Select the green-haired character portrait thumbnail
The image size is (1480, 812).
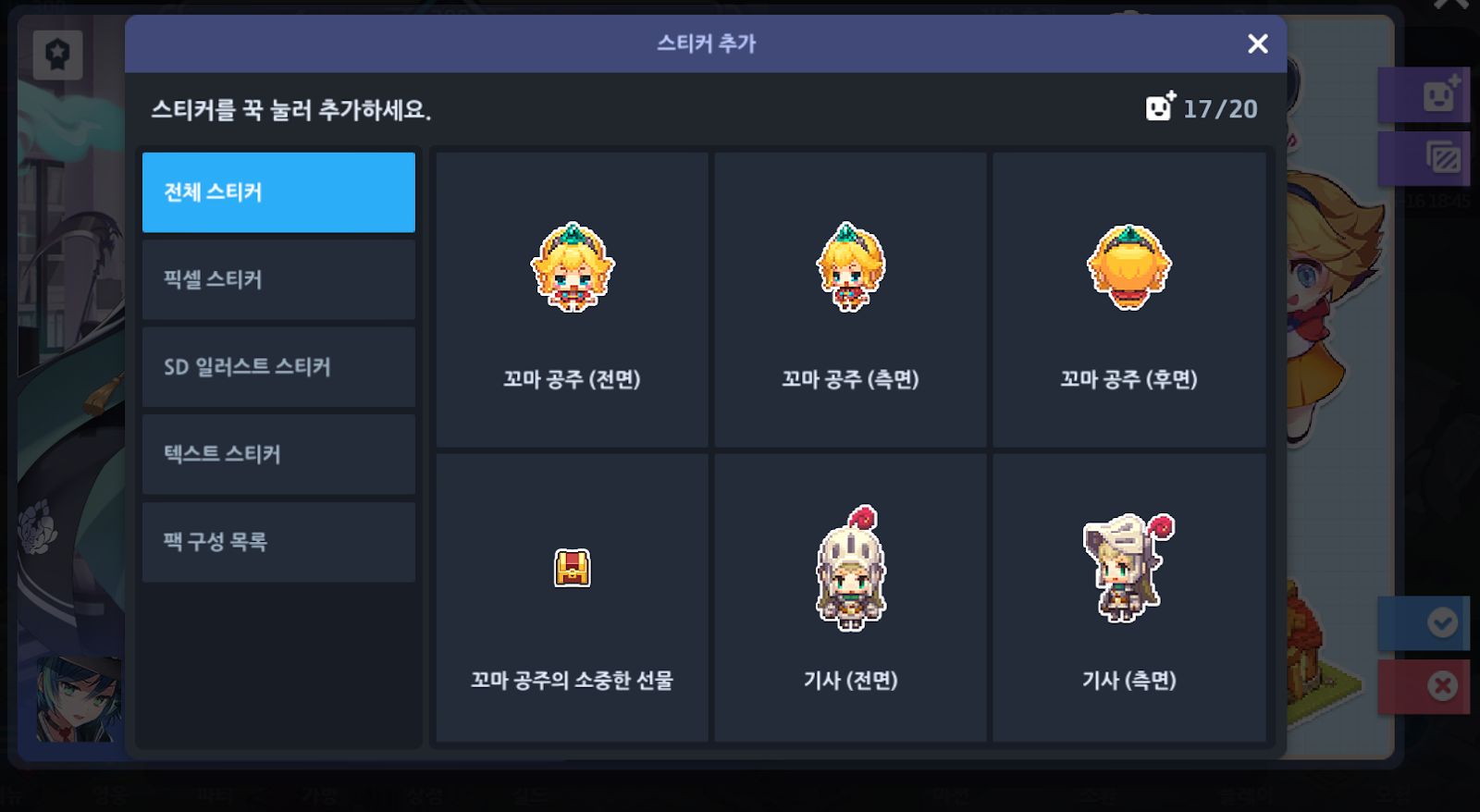pyautogui.click(x=80, y=699)
